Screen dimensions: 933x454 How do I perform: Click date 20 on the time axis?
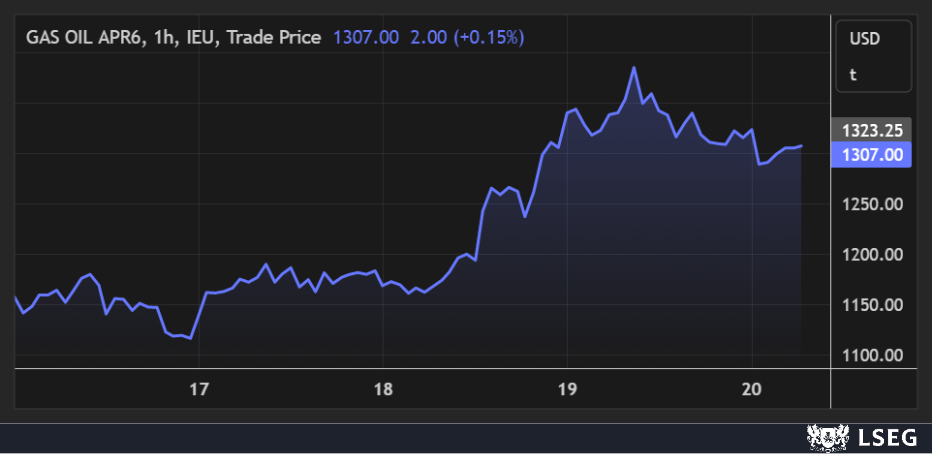point(752,388)
